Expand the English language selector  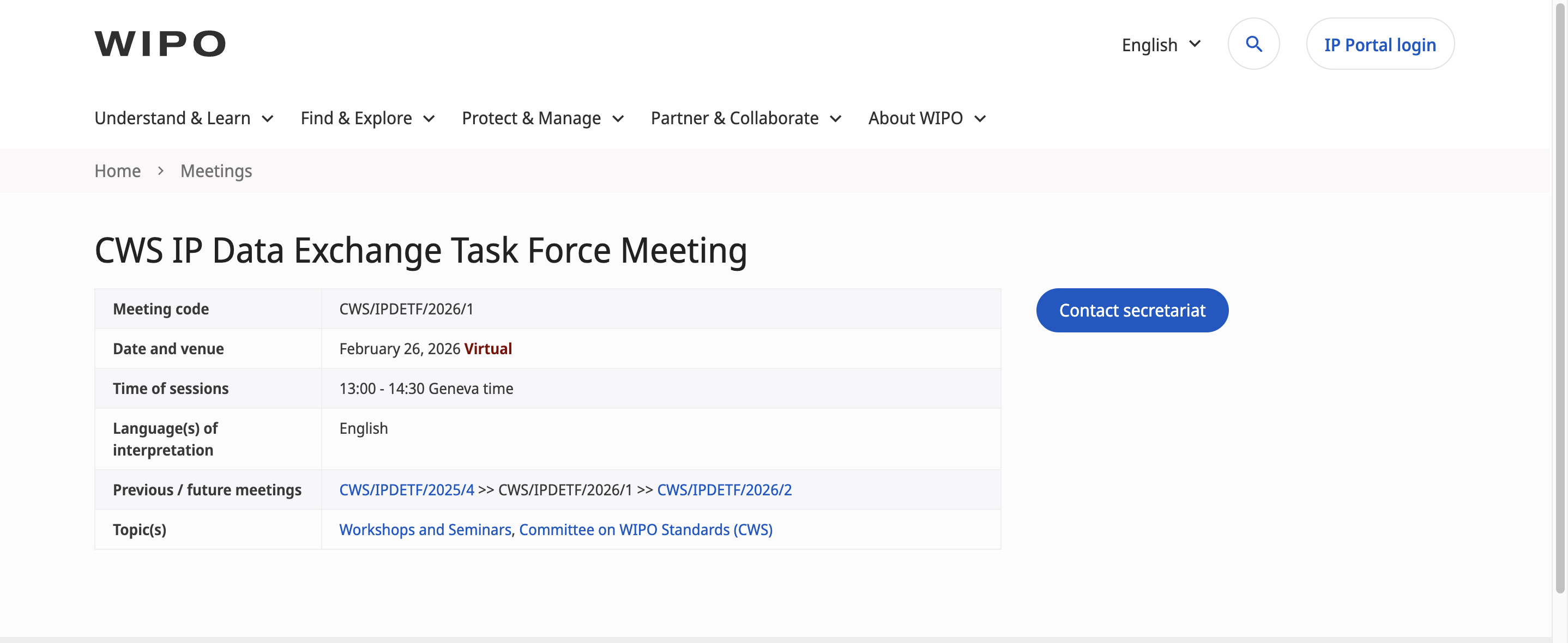pos(1160,44)
